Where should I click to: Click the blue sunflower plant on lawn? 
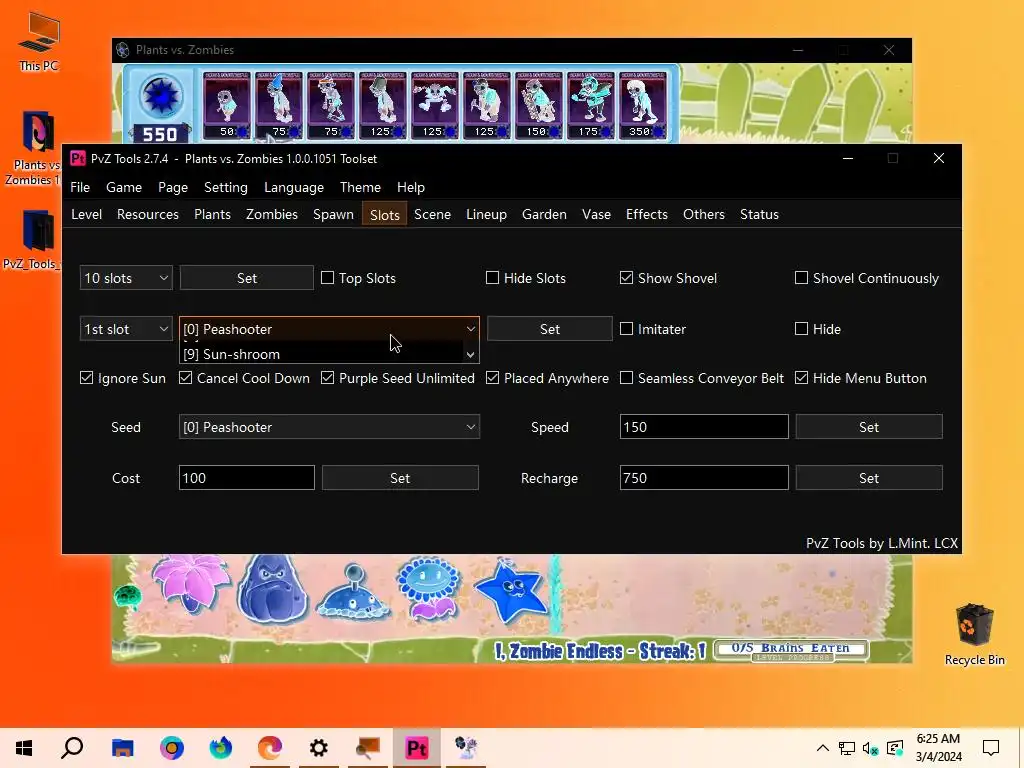pos(428,587)
